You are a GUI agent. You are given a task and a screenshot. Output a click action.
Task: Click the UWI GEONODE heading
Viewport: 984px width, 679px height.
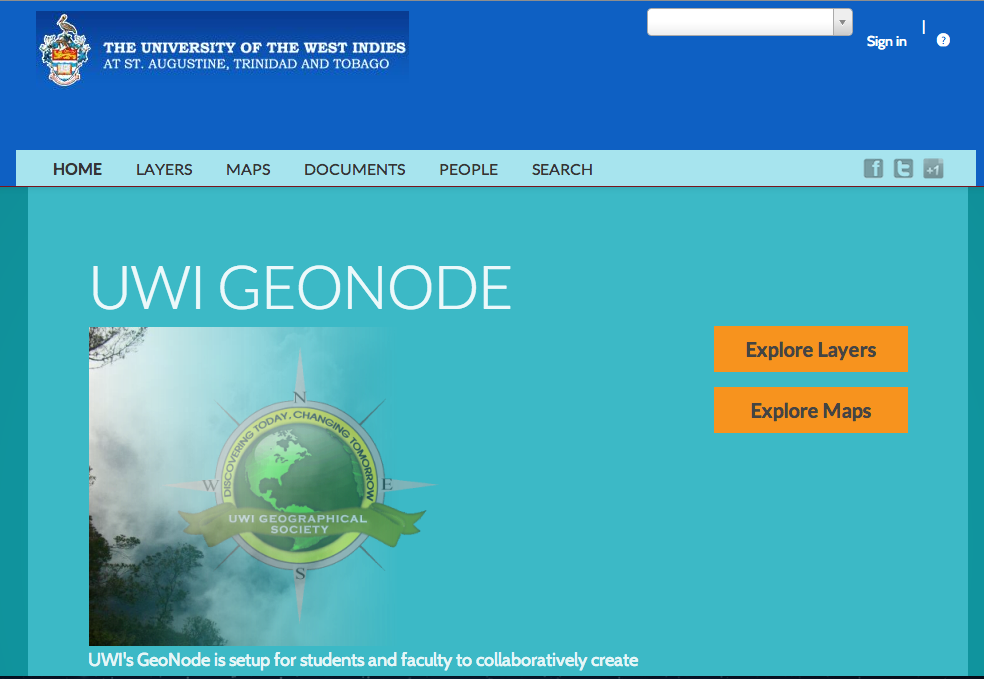coord(301,287)
